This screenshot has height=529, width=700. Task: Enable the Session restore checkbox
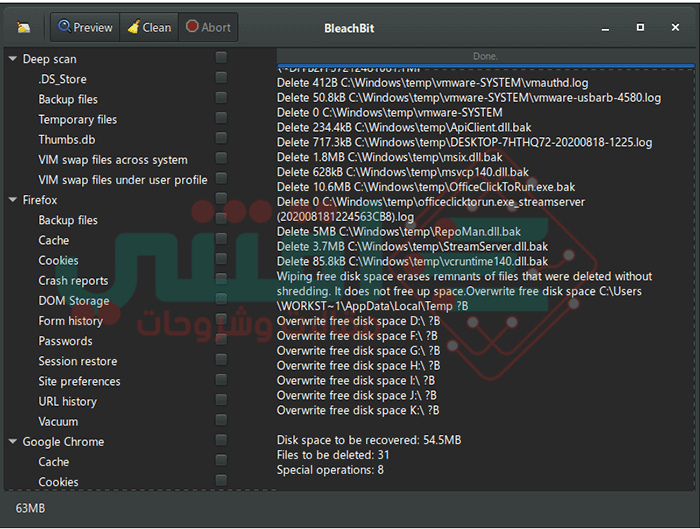click(x=221, y=359)
